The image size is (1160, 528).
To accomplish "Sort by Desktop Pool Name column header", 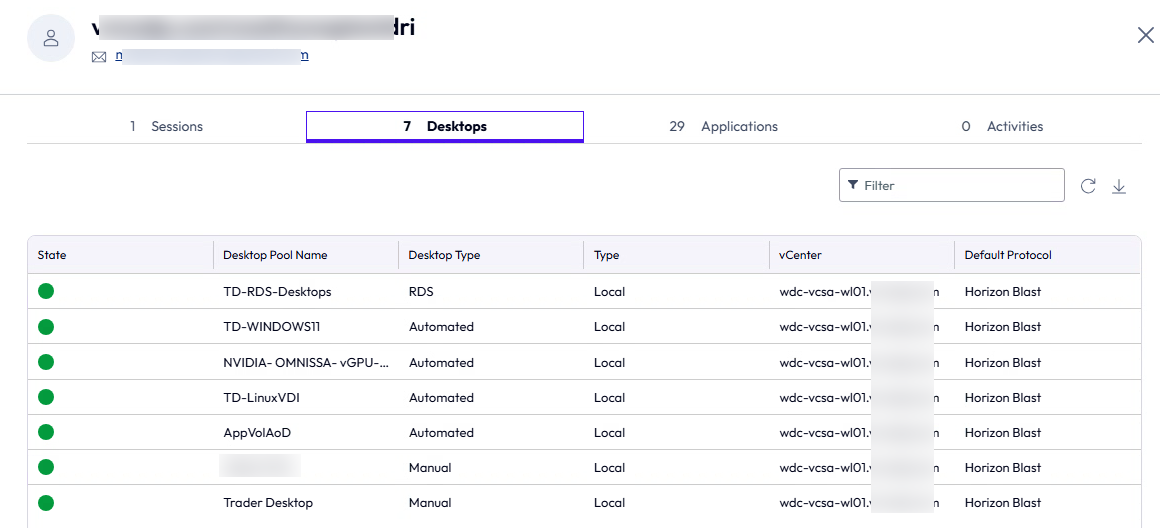I will click(x=275, y=255).
